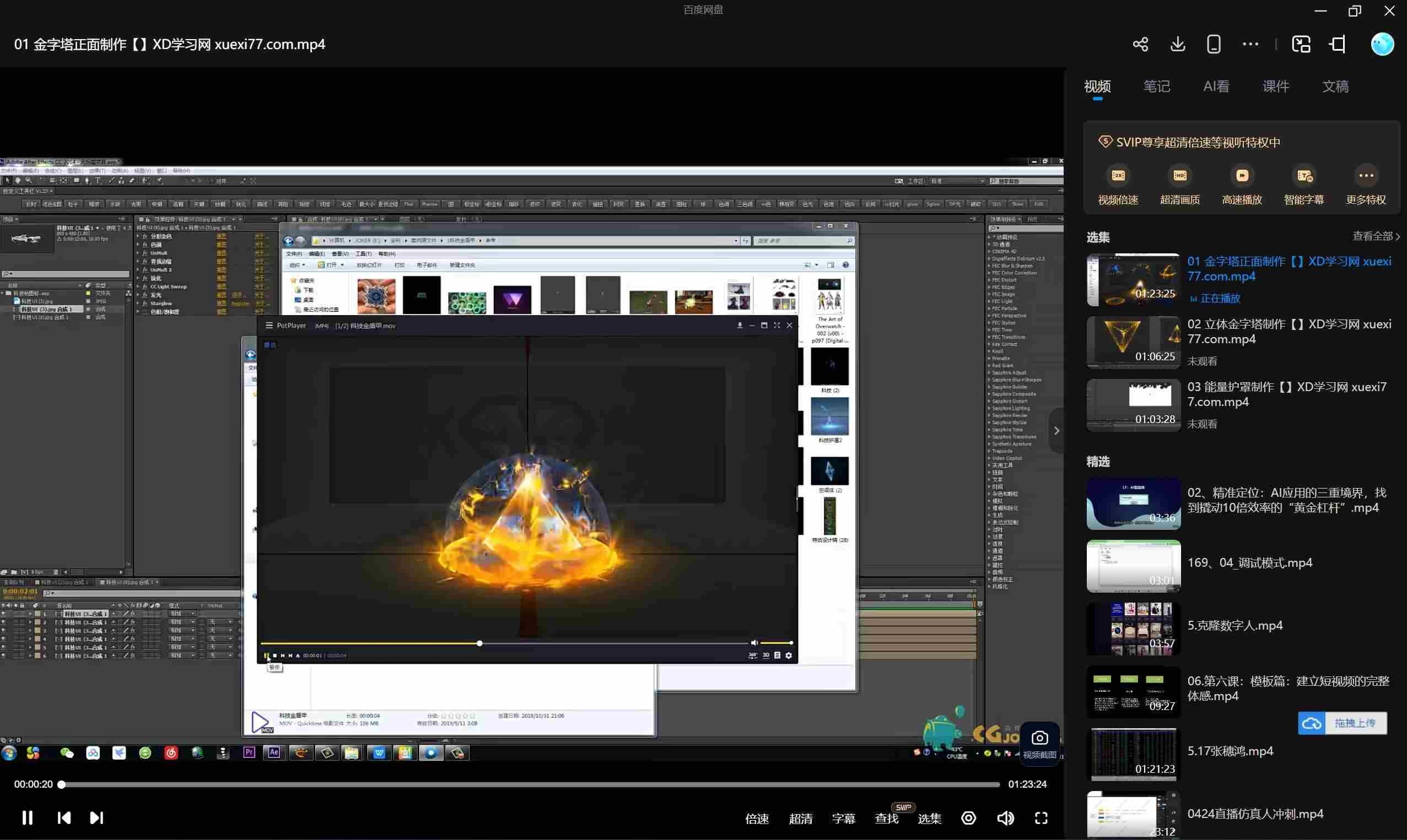Viewport: 1407px width, 840px height.
Task: Click the 未观看 label under episode 02
Action: 1201,361
